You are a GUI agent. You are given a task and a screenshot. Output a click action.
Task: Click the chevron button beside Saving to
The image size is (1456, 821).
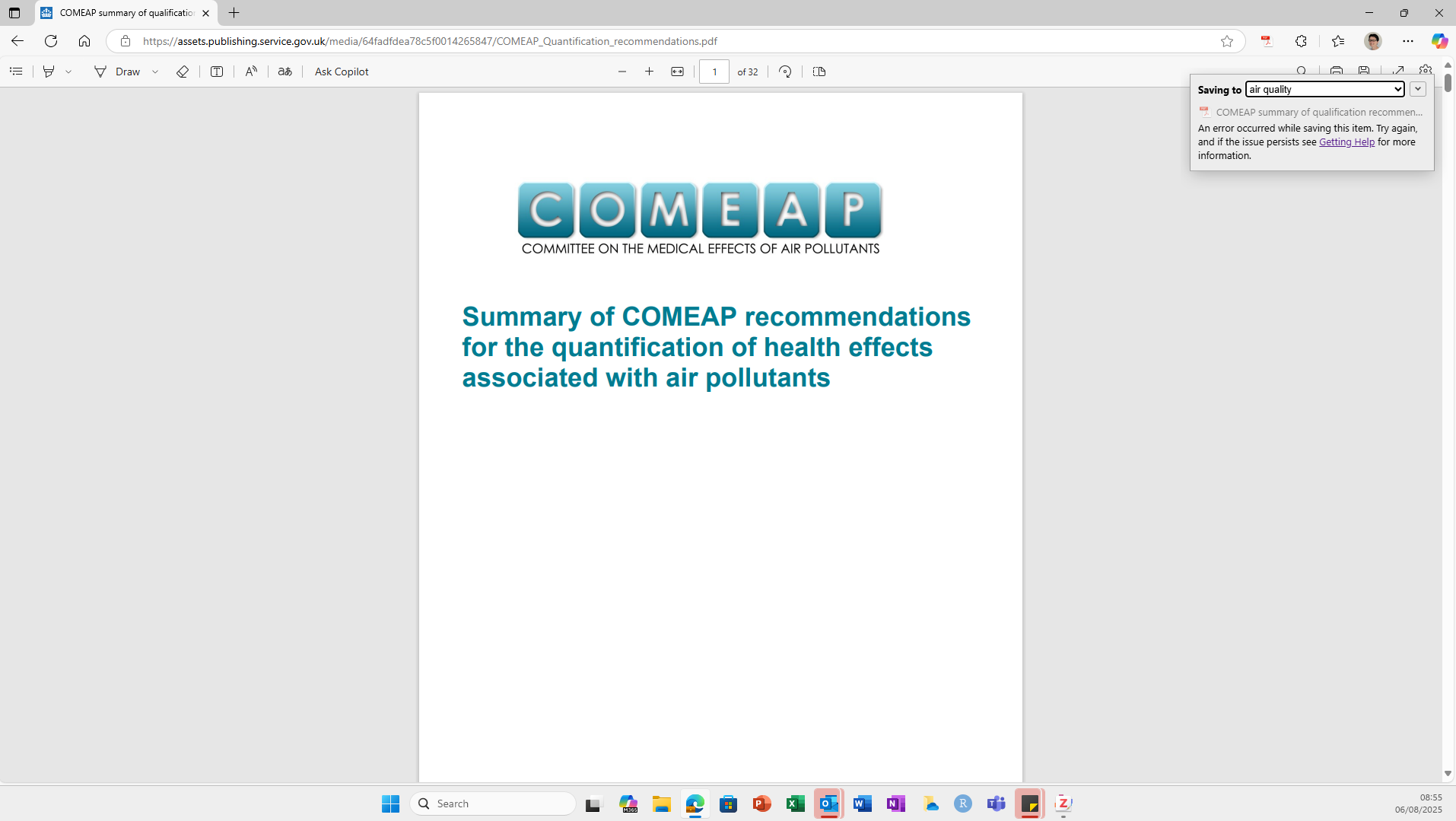1418,89
